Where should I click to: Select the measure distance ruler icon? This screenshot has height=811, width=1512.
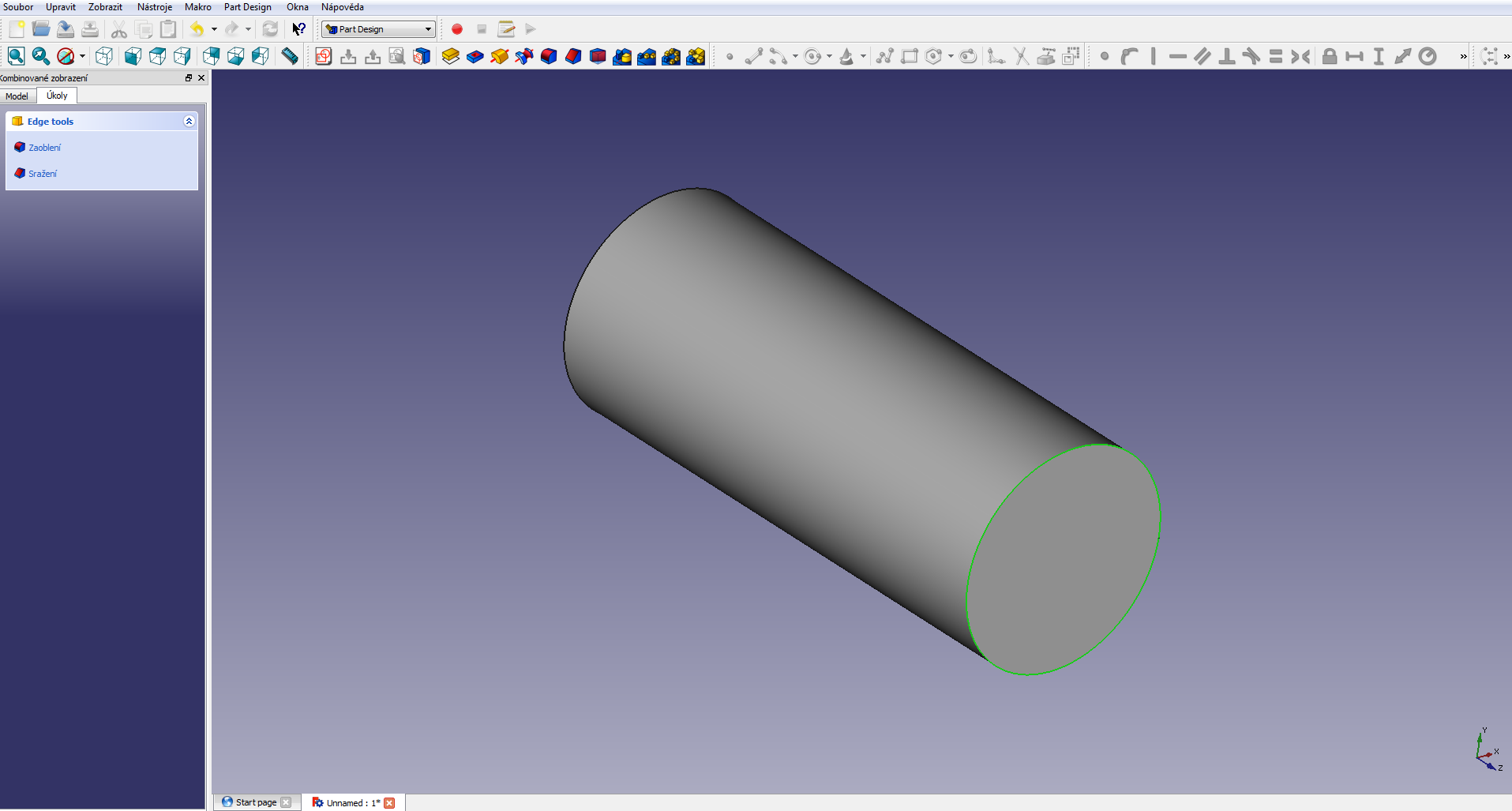click(290, 56)
